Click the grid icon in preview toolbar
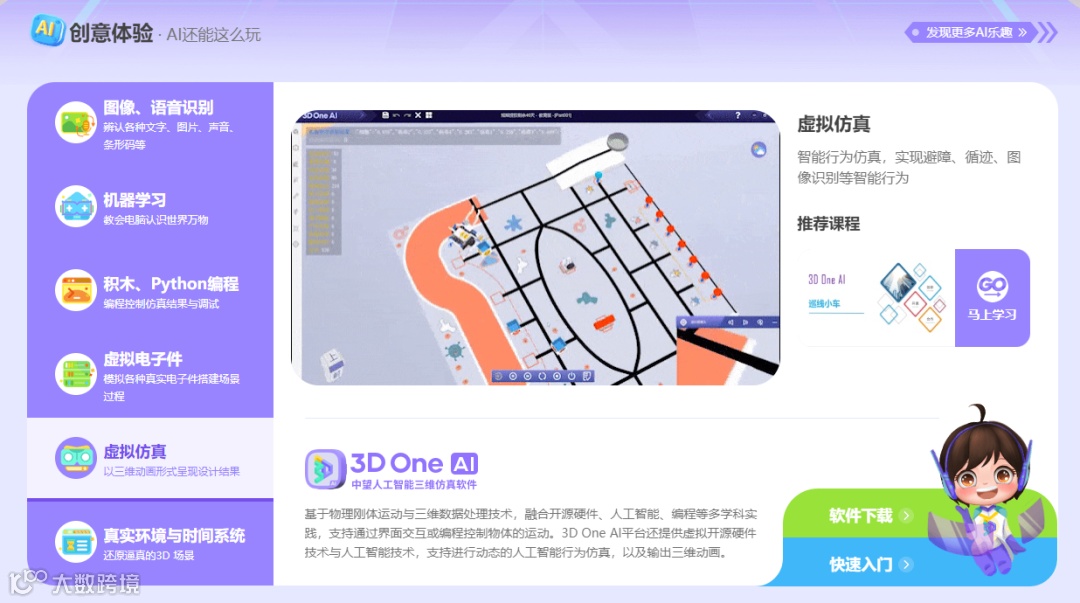This screenshot has width=1080, height=603. 428,115
